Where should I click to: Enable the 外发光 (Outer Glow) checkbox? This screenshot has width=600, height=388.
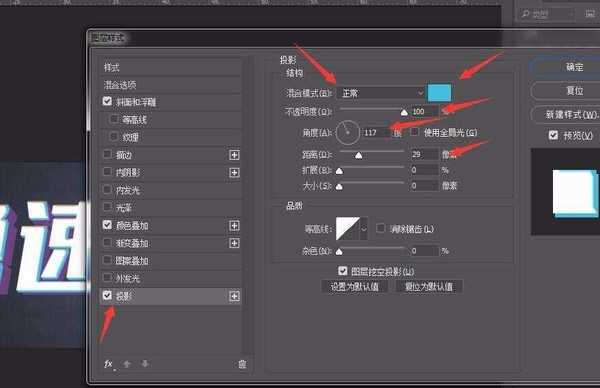pyautogui.click(x=107, y=277)
